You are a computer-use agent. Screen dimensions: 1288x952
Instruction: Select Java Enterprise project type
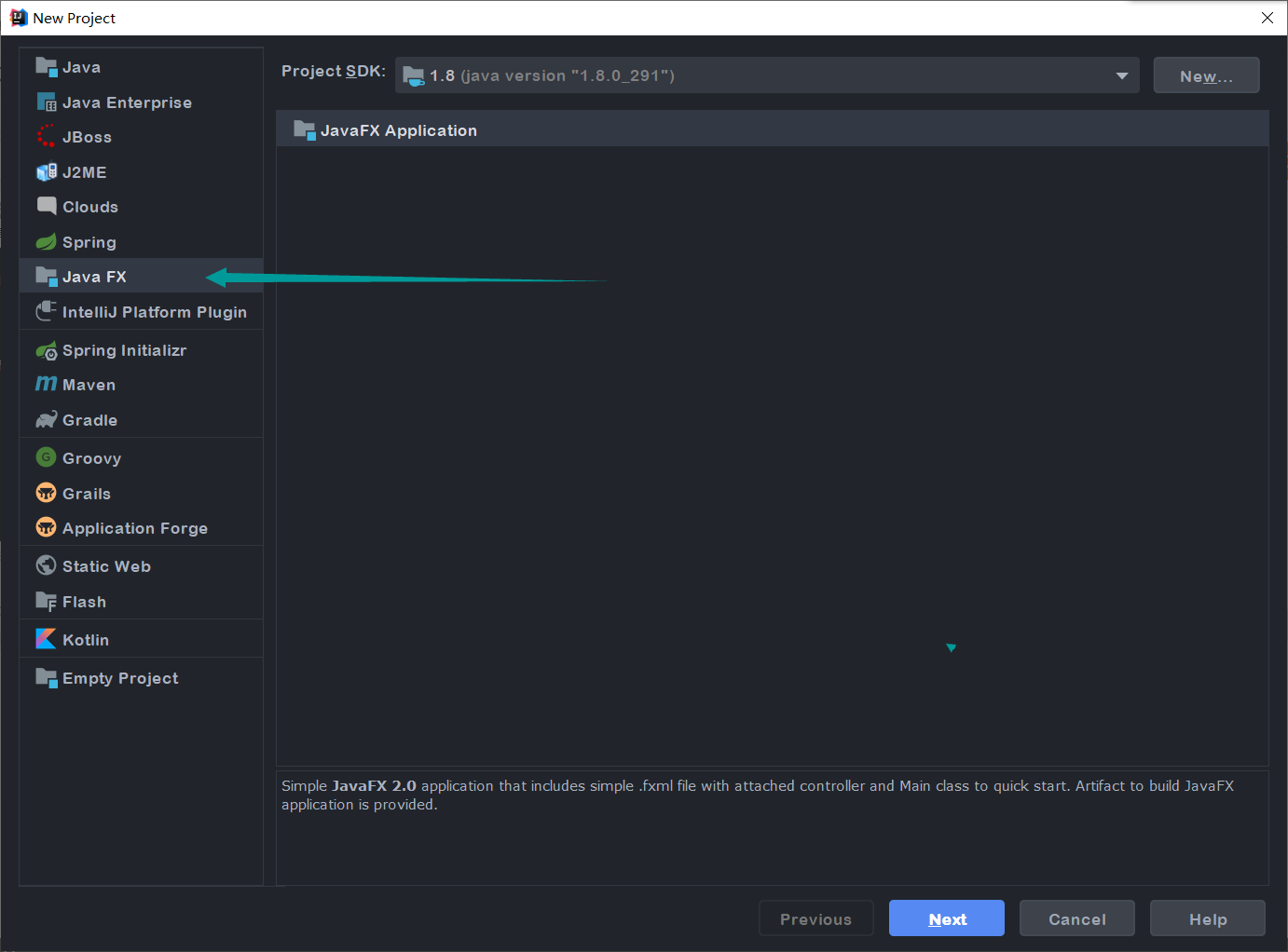[x=141, y=102]
